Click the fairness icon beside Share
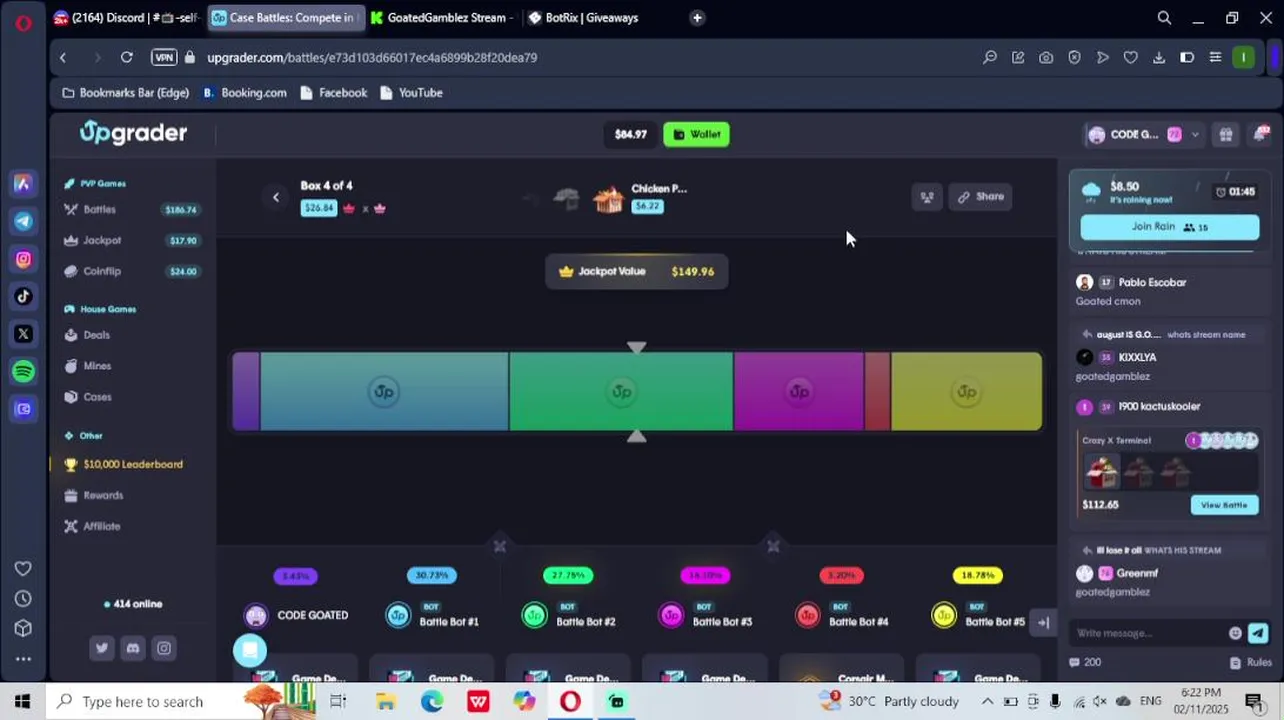The height and width of the screenshot is (720, 1284). coord(927,197)
